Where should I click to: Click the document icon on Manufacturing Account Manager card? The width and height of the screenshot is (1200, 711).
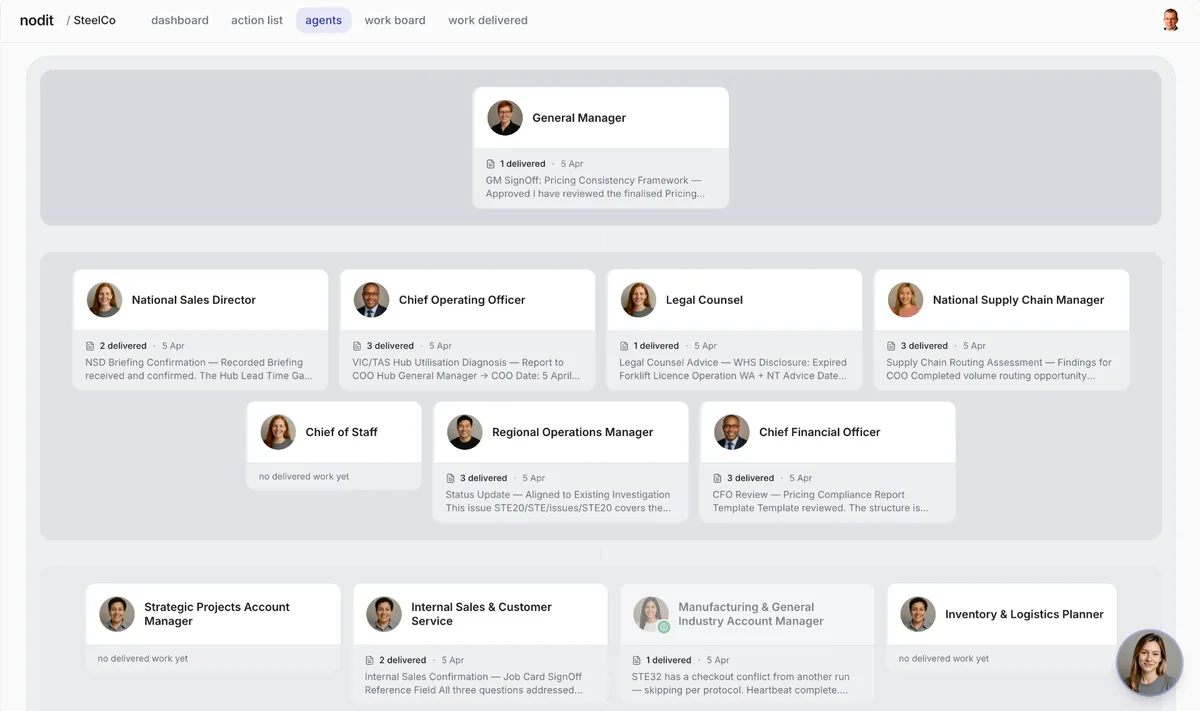coord(637,660)
